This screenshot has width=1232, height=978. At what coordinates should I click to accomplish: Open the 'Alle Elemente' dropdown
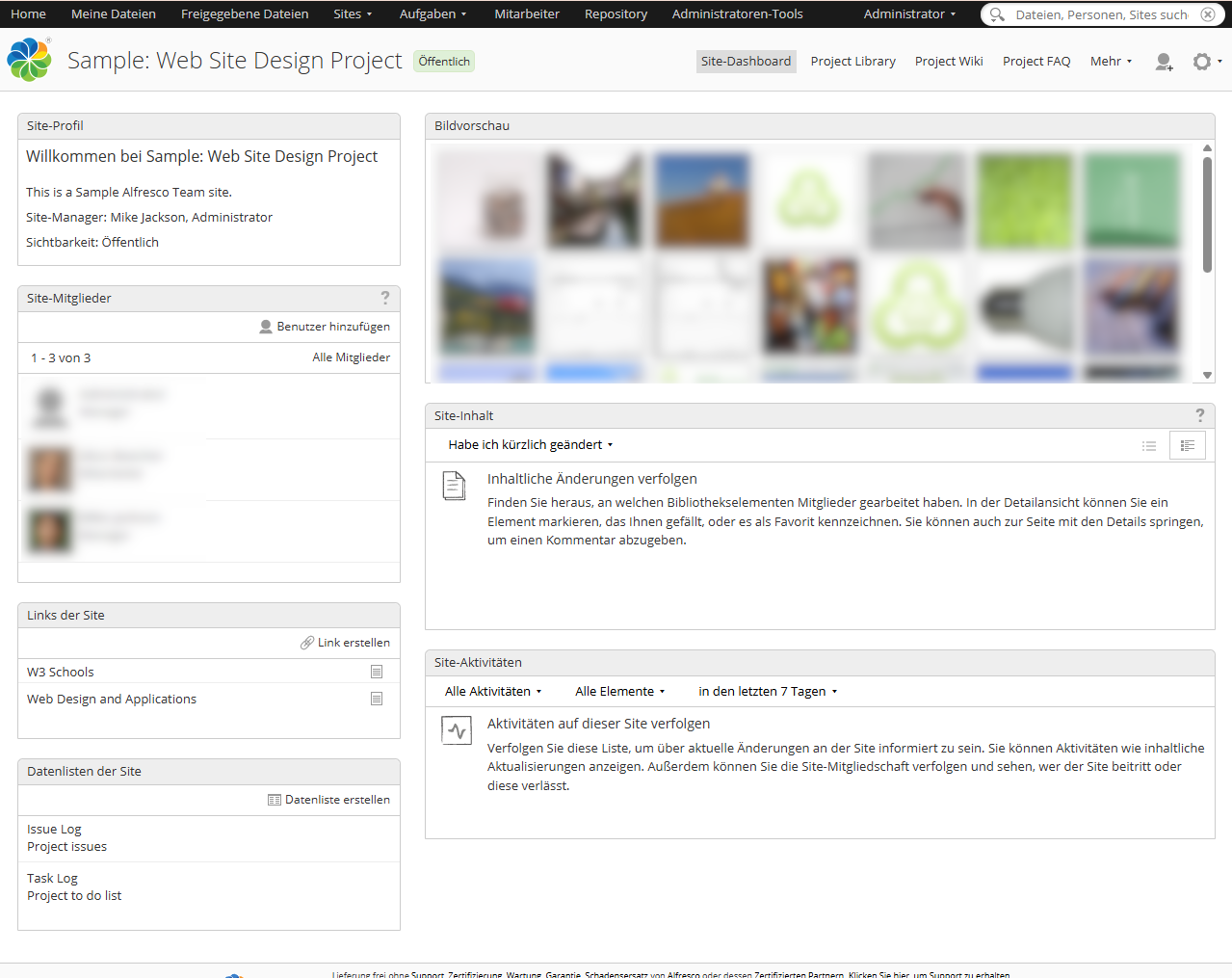tap(620, 692)
